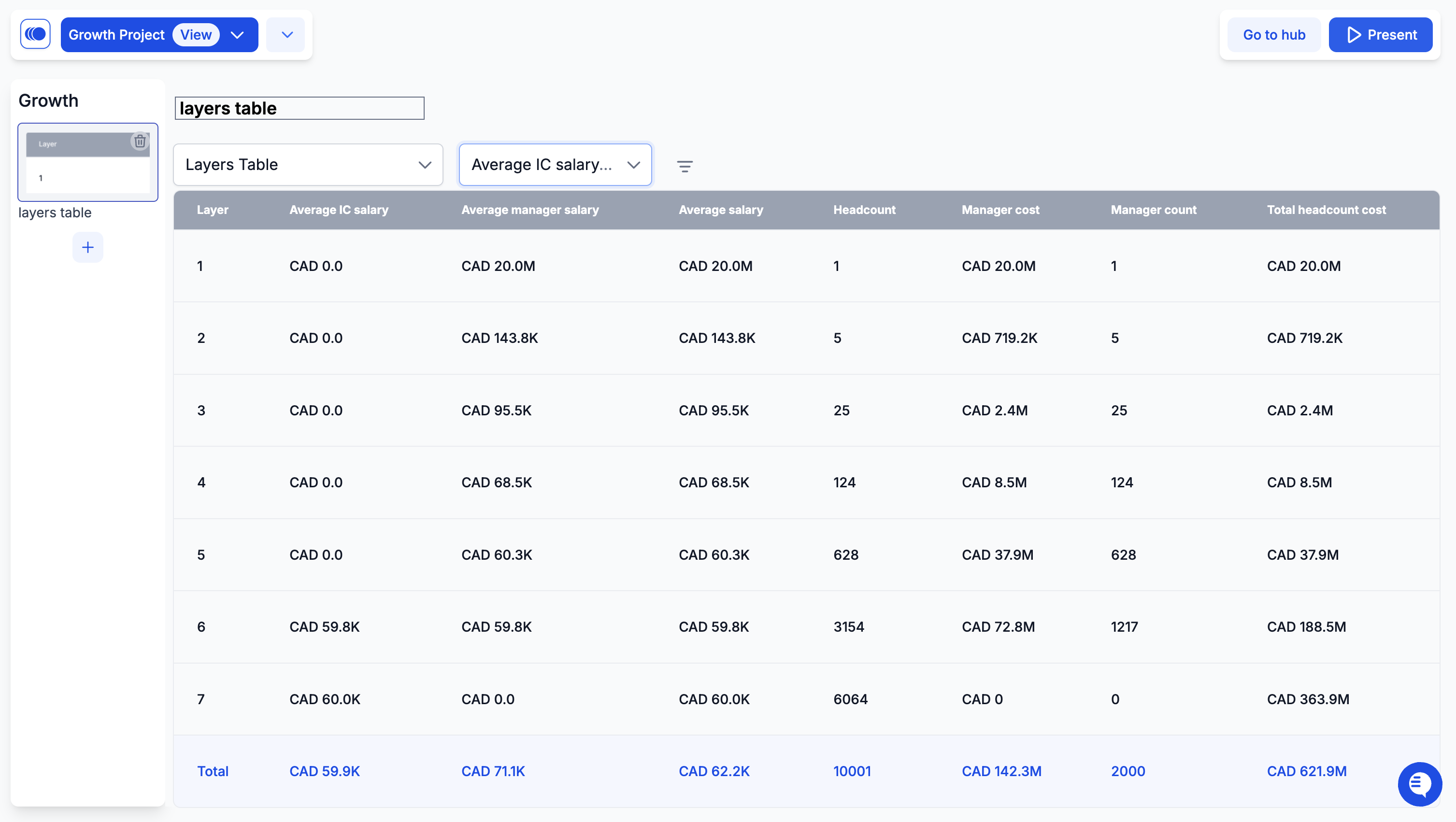The height and width of the screenshot is (822, 1456).
Task: Click the Total headcount cost column header
Action: 1326,210
